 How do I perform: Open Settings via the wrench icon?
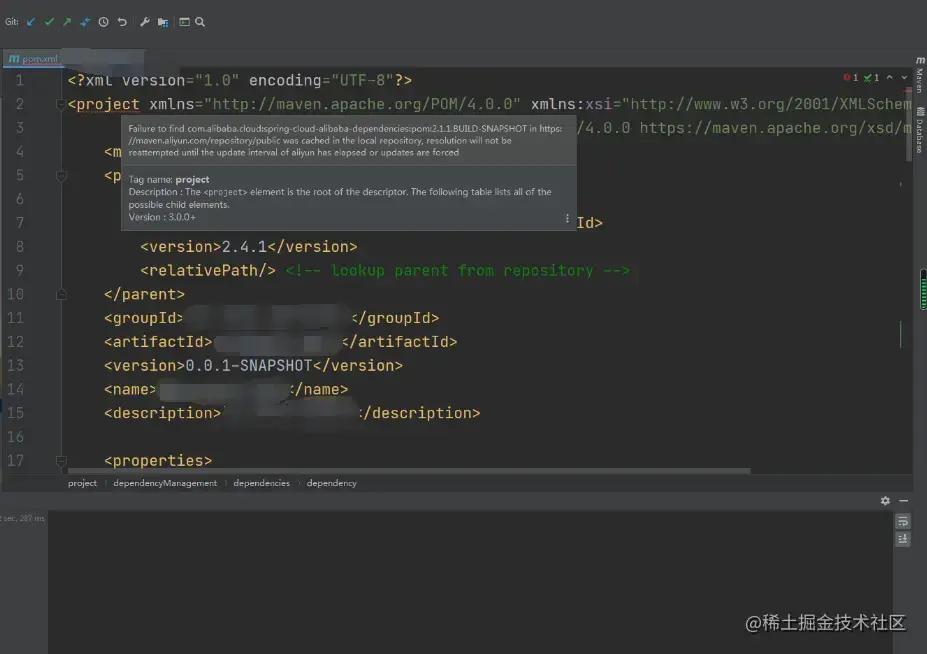point(145,22)
